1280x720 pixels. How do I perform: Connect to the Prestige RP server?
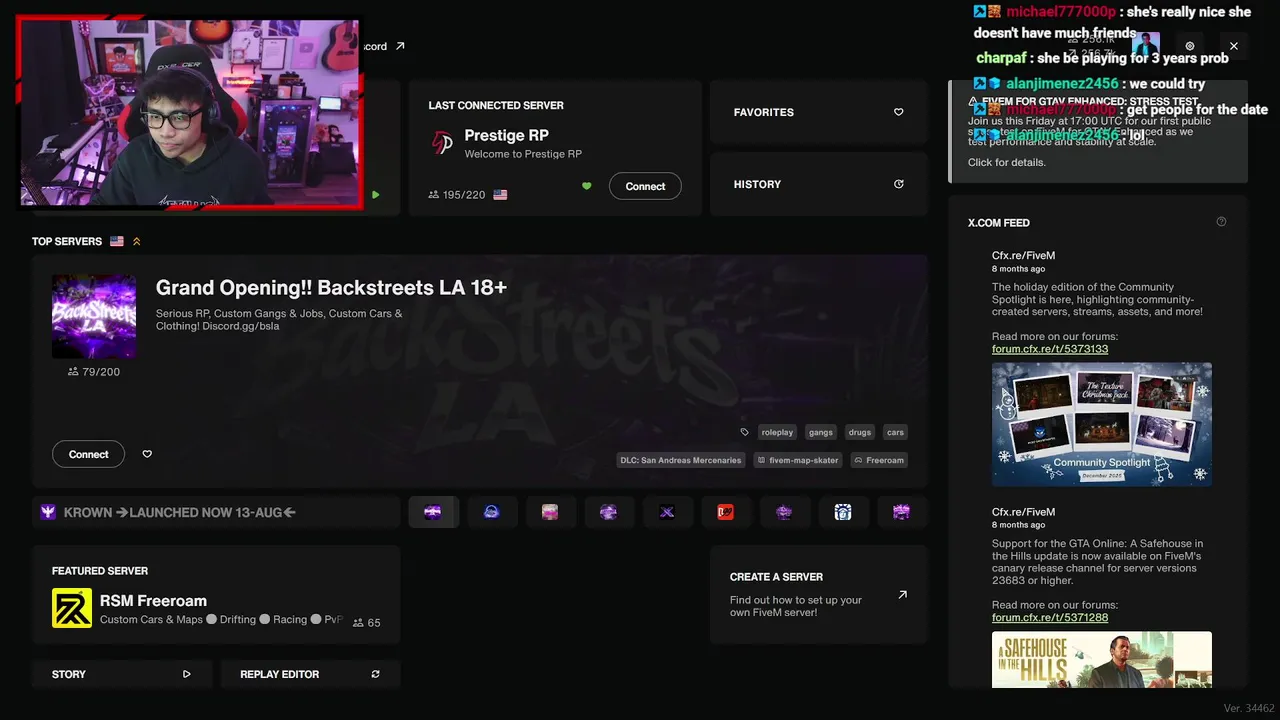click(645, 186)
